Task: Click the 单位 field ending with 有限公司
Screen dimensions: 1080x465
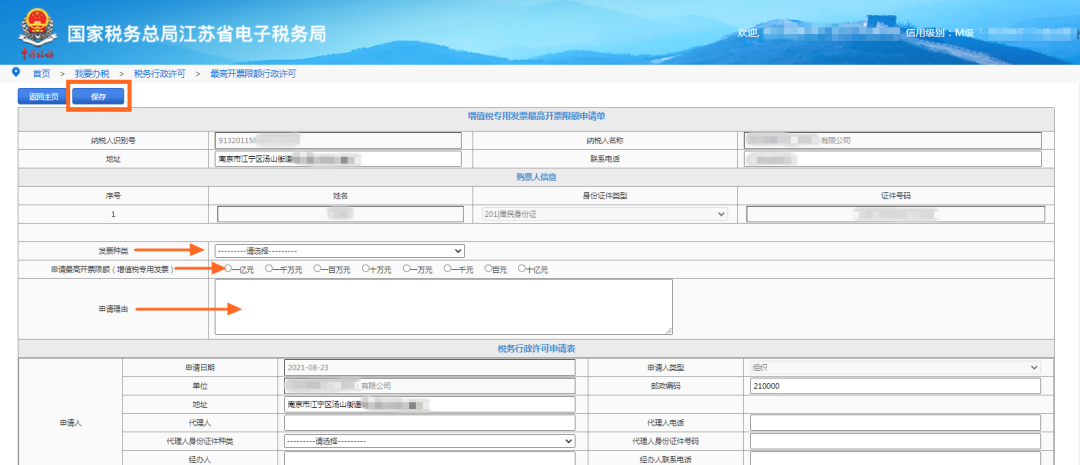Action: [x=430, y=386]
